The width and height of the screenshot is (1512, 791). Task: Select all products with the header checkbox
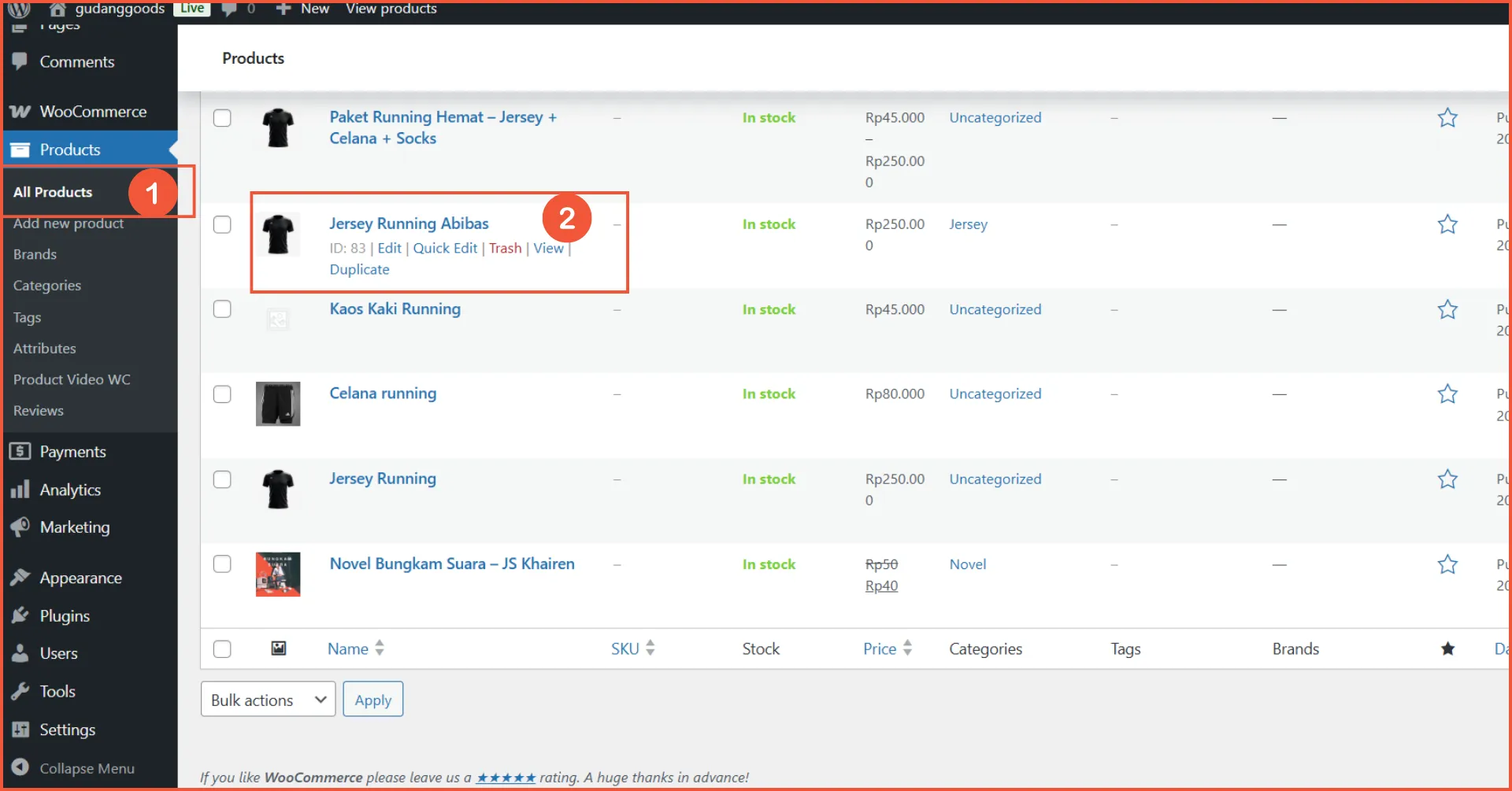pyautogui.click(x=222, y=649)
